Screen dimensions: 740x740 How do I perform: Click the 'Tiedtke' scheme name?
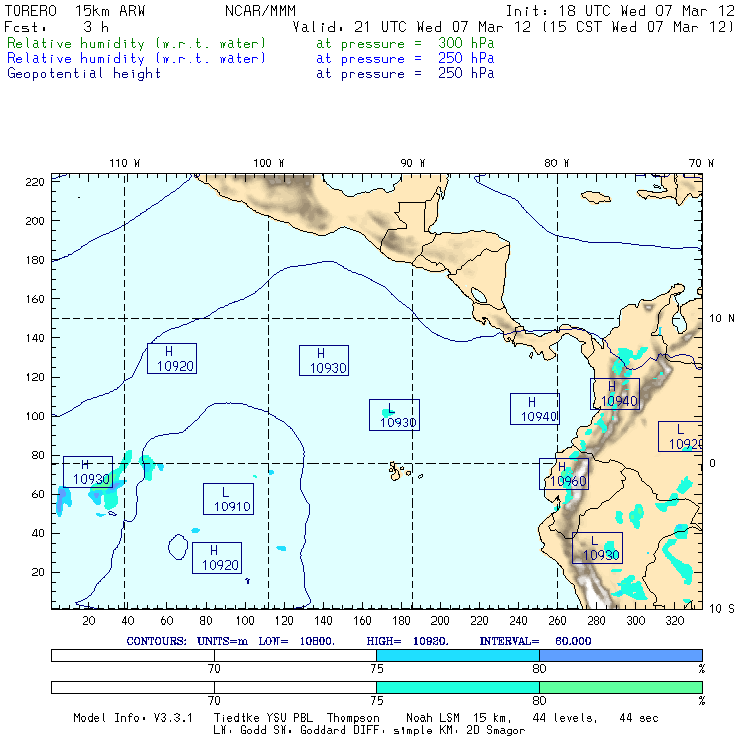point(236,718)
